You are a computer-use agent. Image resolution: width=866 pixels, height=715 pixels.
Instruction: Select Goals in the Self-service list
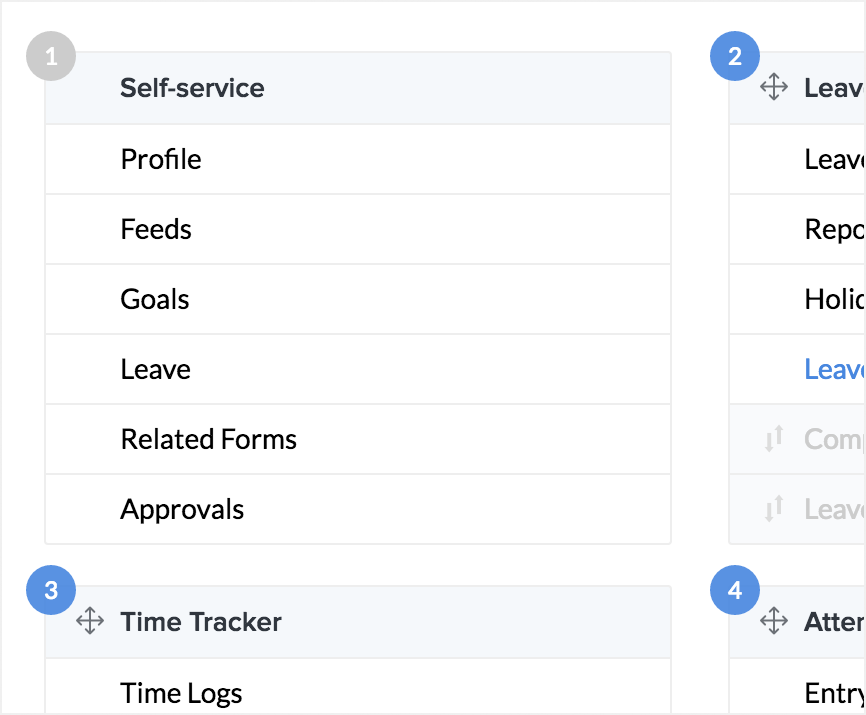155,300
